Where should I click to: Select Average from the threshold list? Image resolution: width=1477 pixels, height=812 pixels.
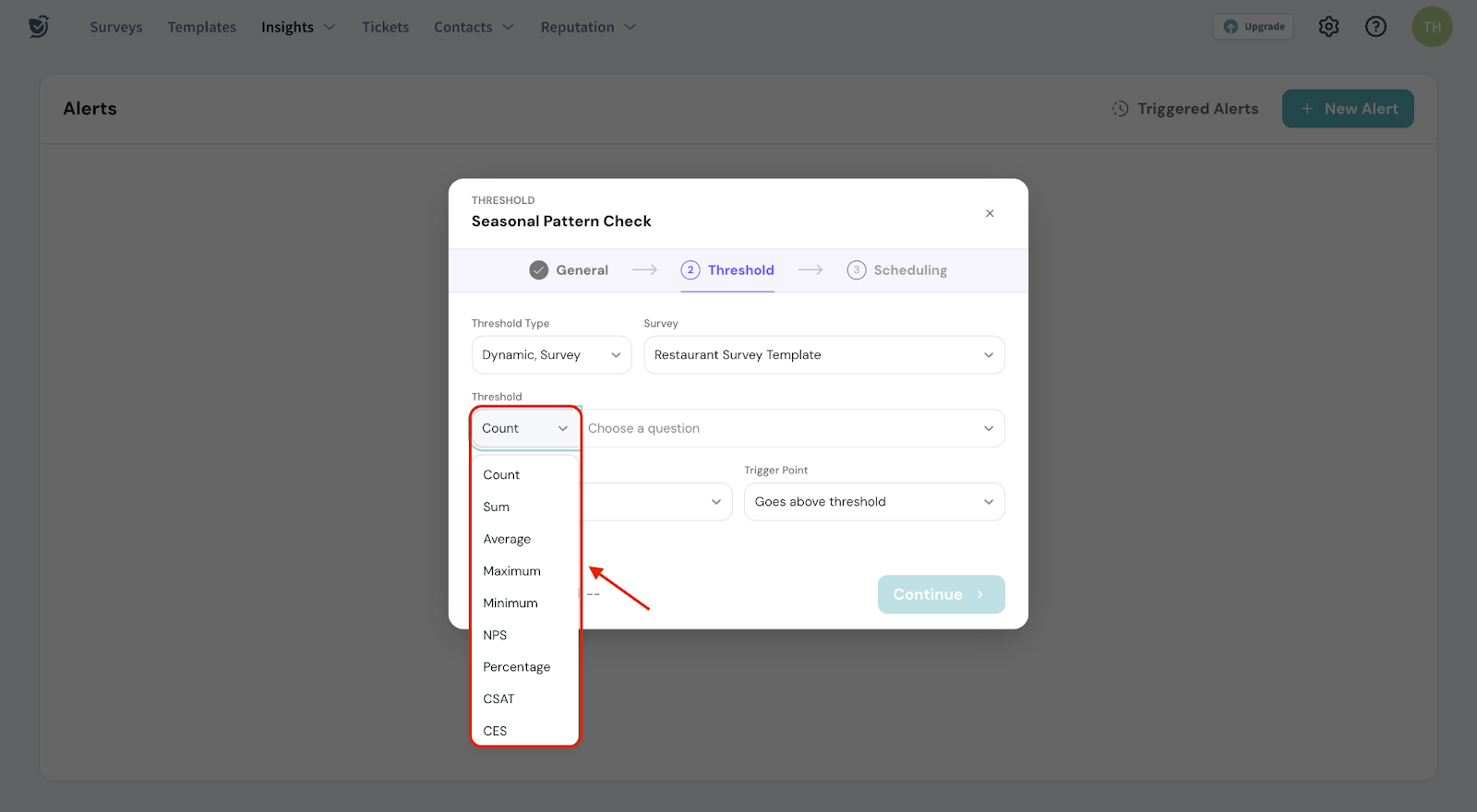pyautogui.click(x=507, y=539)
